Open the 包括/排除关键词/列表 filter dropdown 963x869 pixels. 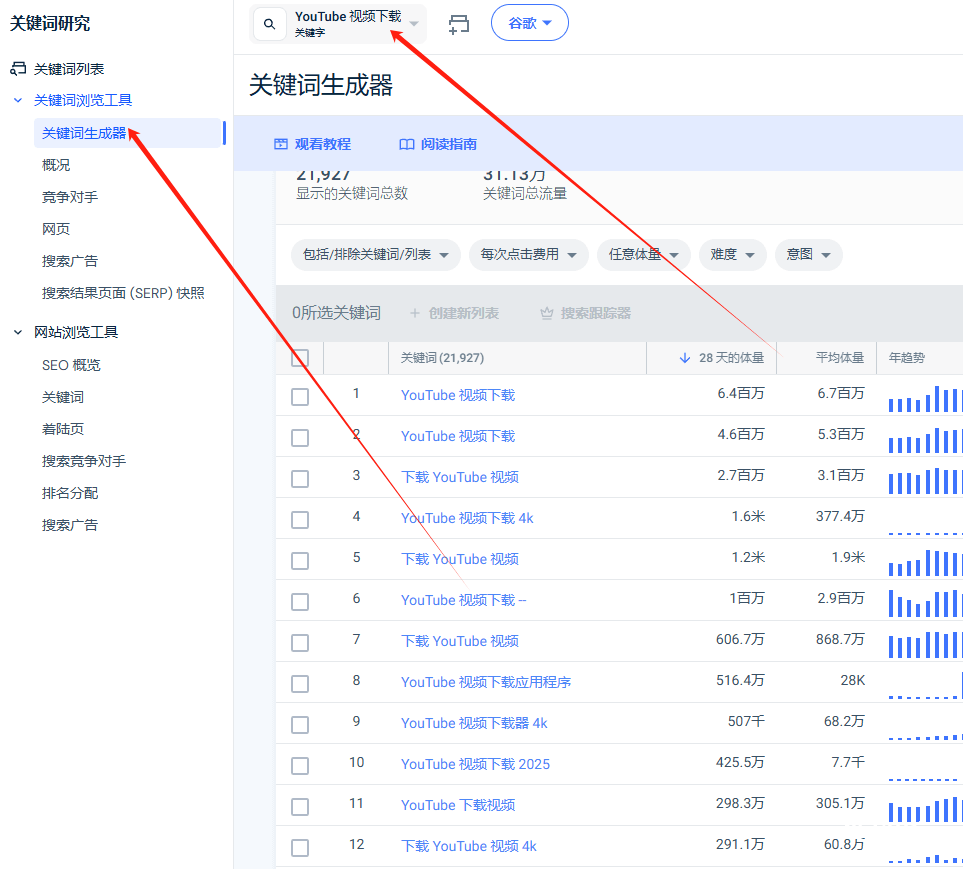click(x=375, y=255)
